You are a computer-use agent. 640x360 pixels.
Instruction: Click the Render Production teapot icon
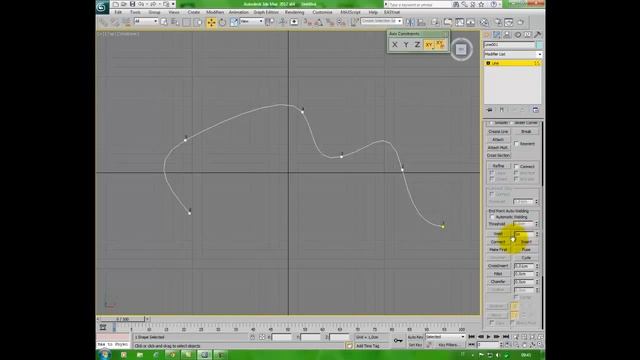tap(520, 22)
